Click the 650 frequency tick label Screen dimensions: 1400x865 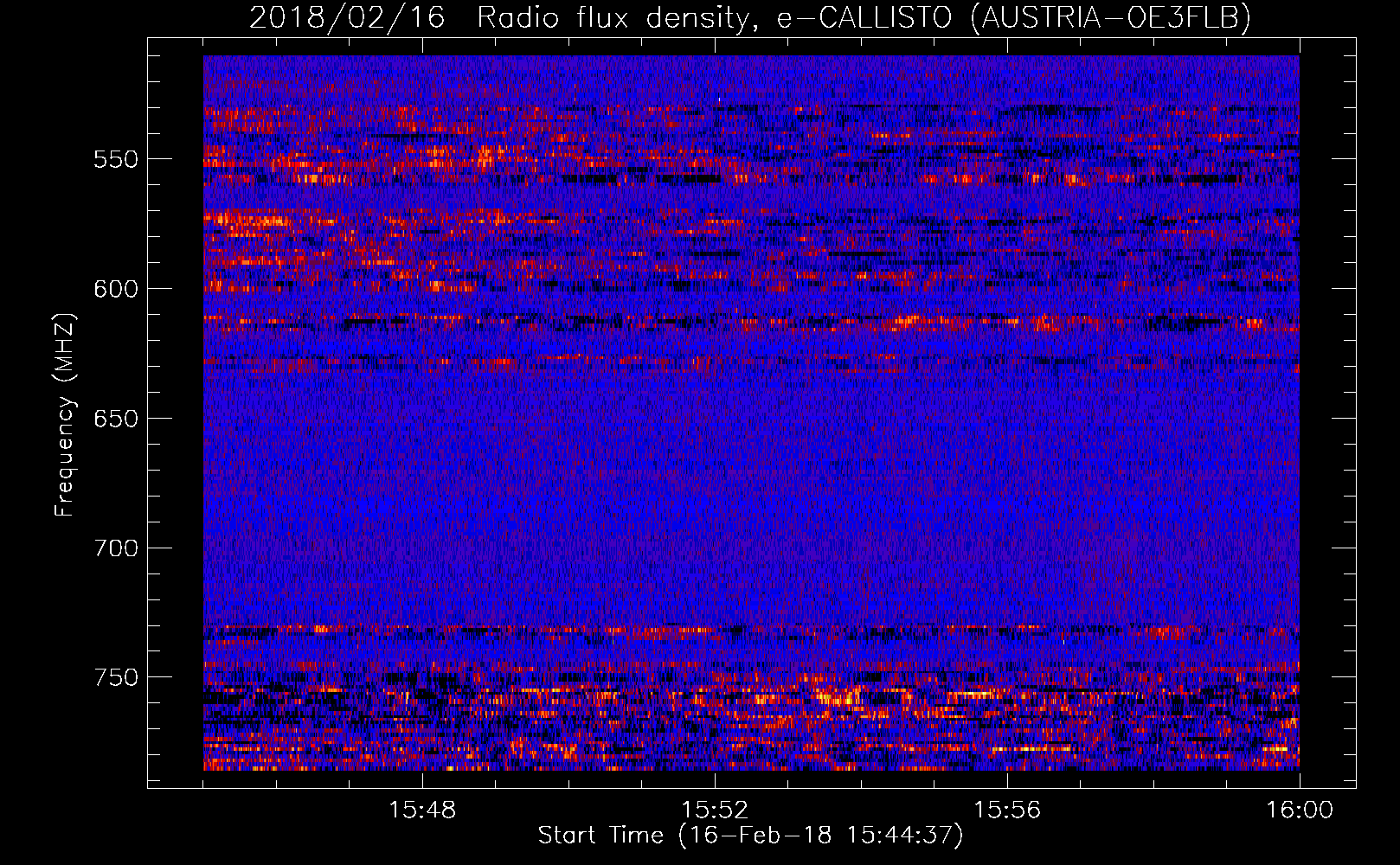point(116,419)
